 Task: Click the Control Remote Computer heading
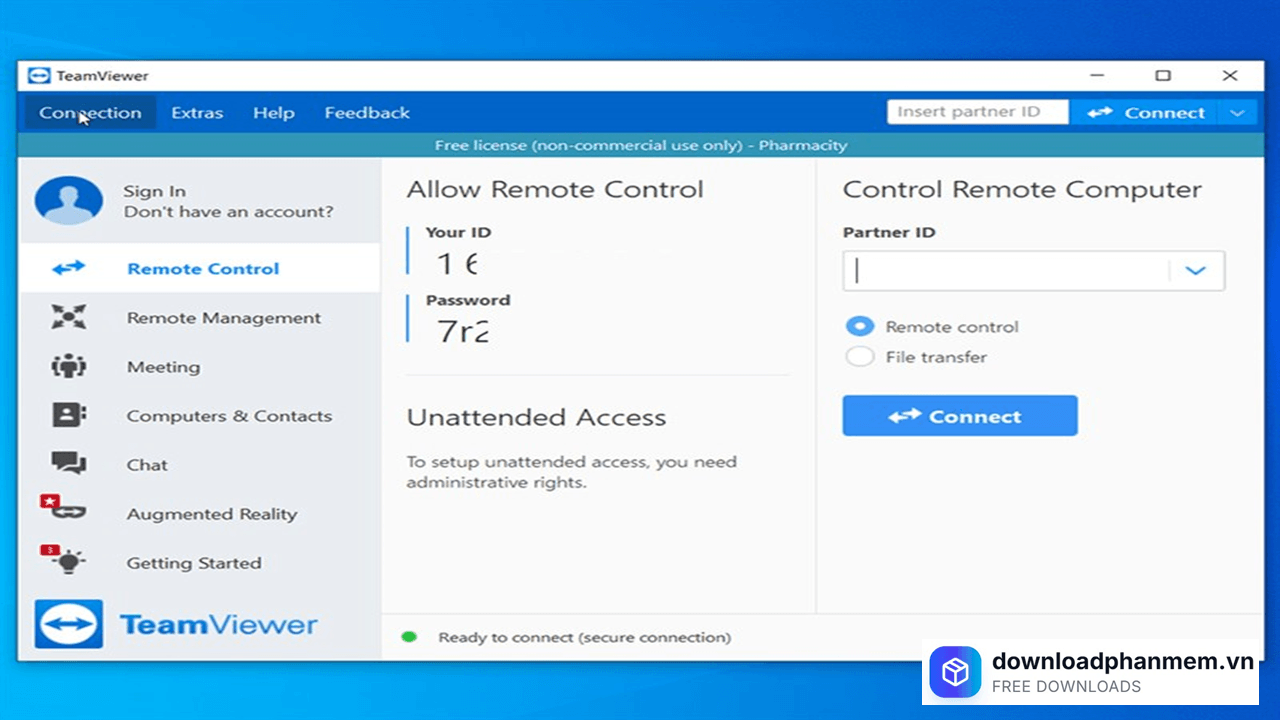pos(1022,190)
